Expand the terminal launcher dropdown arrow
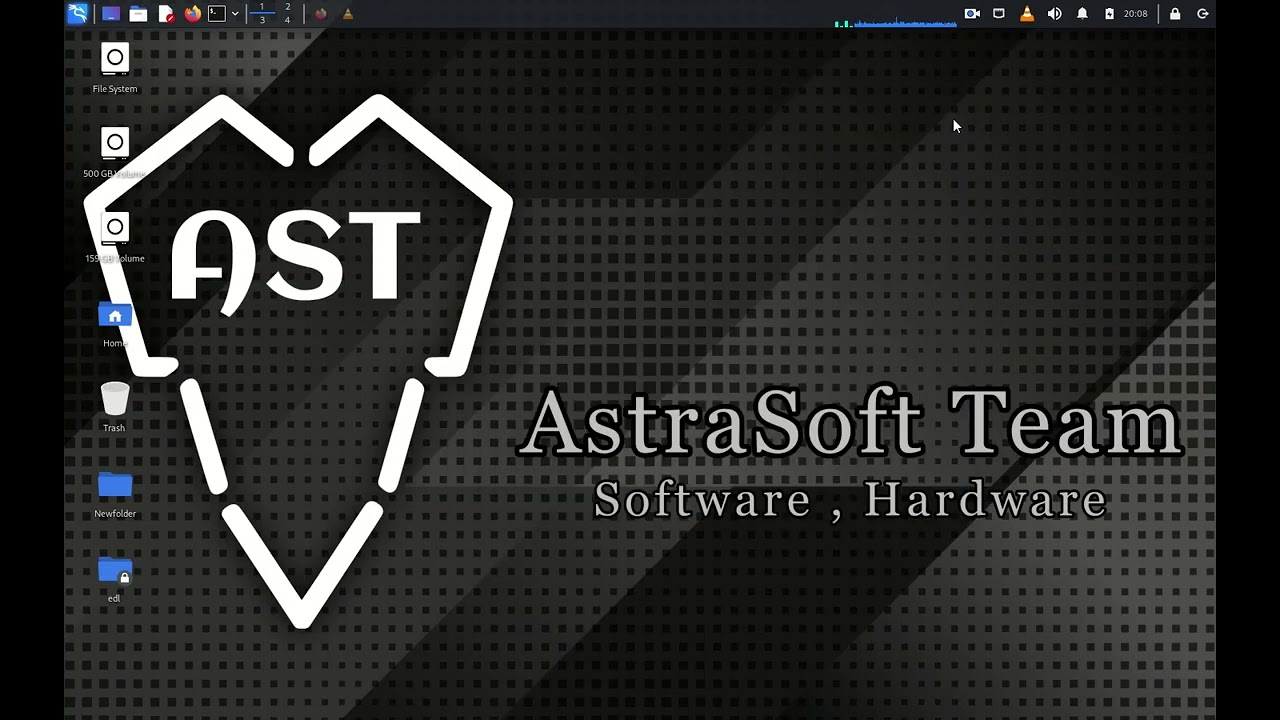The height and width of the screenshot is (720, 1280). click(x=235, y=14)
